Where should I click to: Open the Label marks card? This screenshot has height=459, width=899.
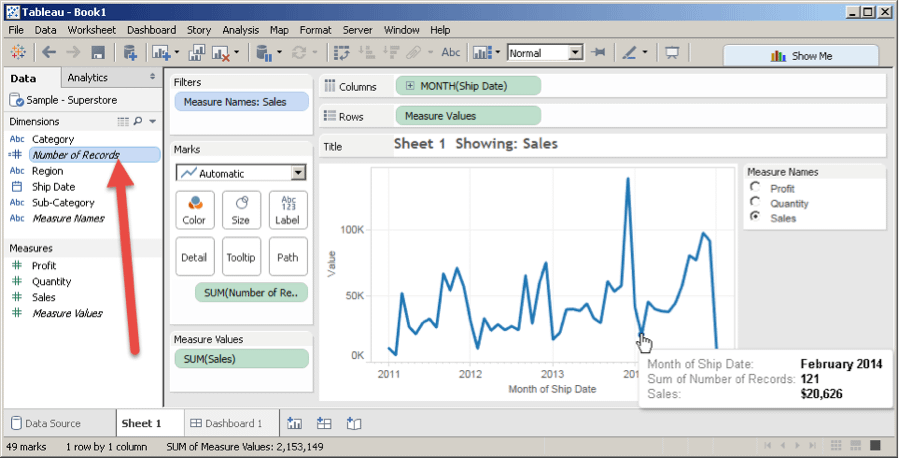pos(287,210)
